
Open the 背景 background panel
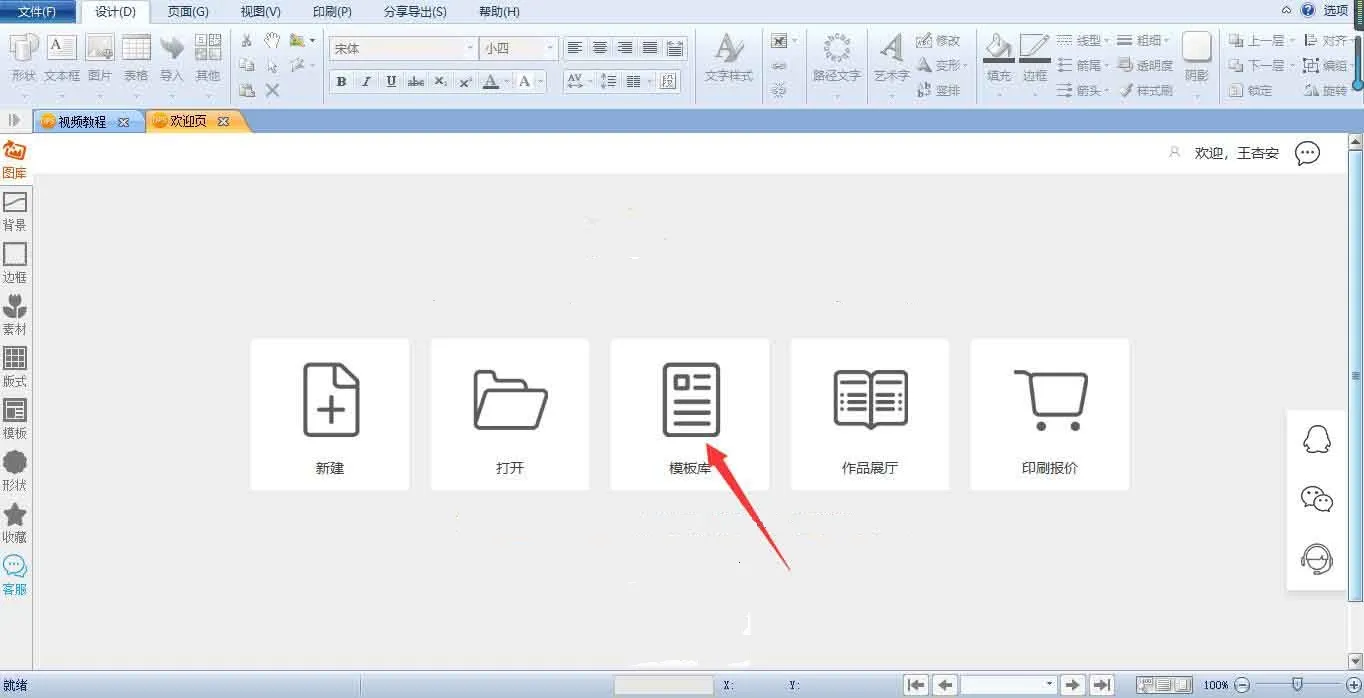15,212
